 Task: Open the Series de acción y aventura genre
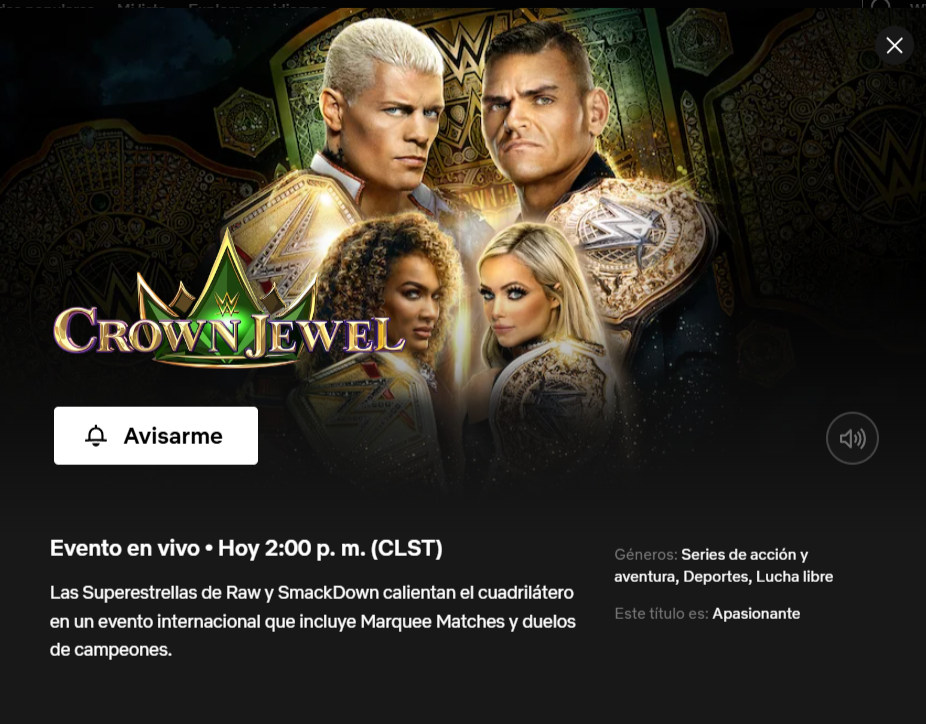click(x=711, y=565)
